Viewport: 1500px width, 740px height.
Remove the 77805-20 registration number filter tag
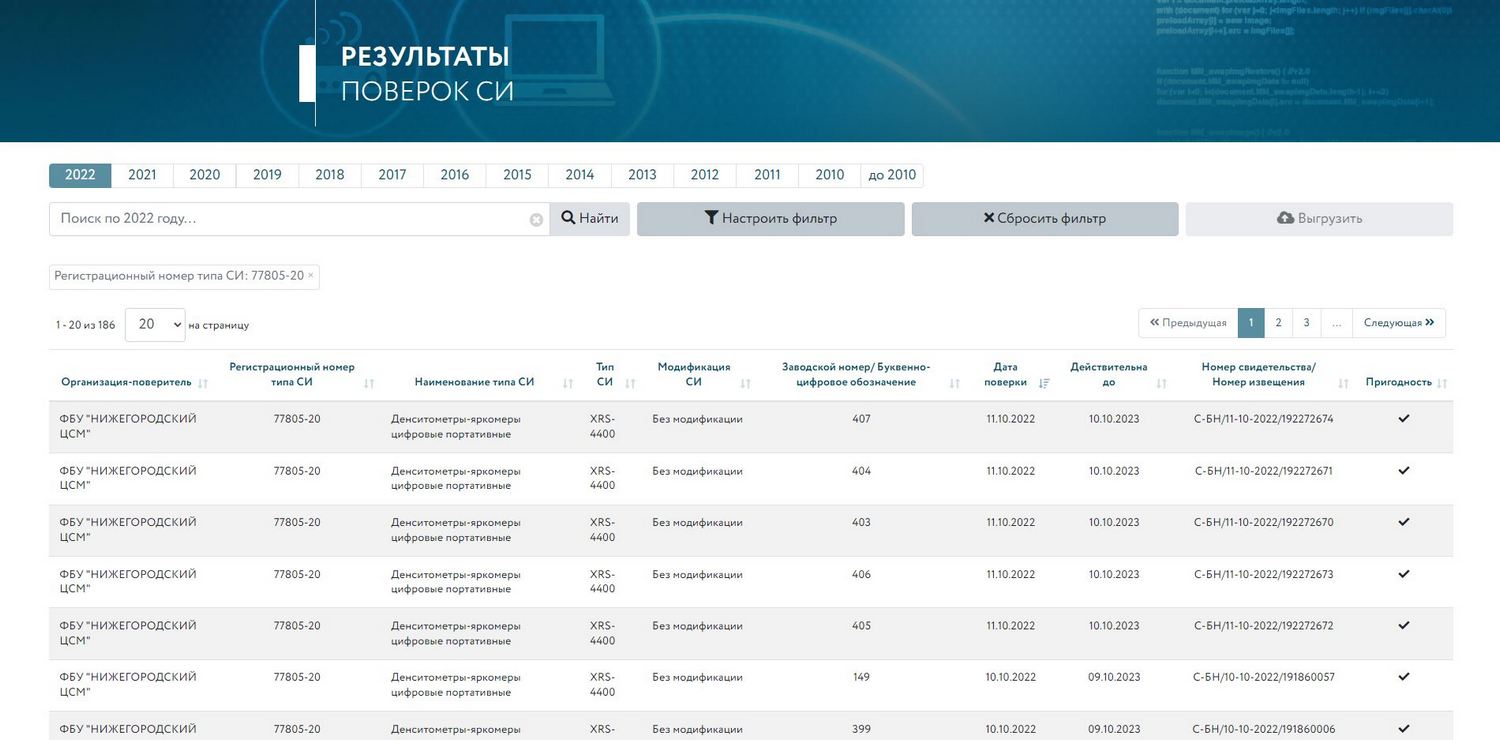tap(310, 275)
